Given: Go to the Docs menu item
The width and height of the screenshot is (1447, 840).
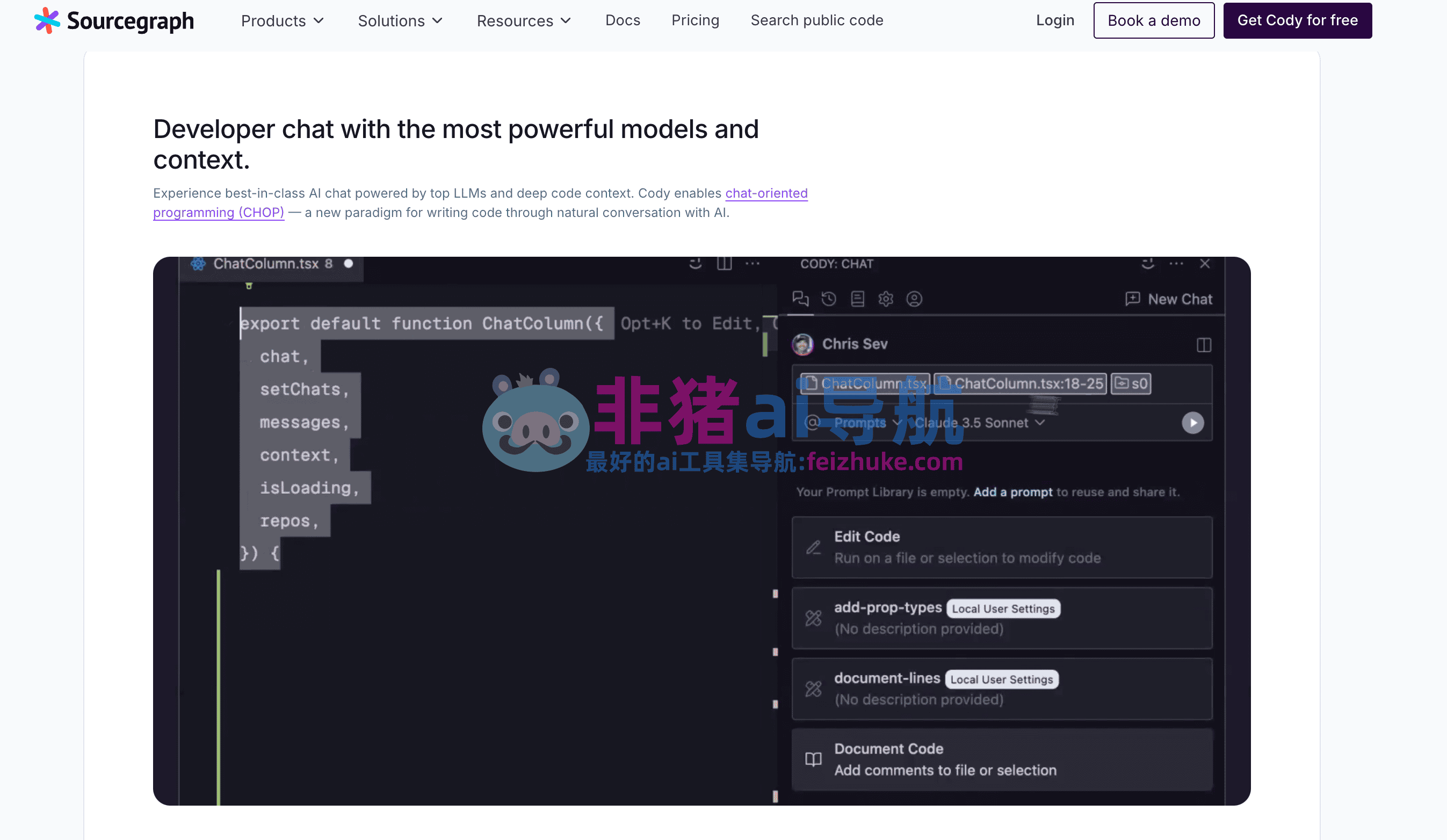Looking at the screenshot, I should [623, 20].
